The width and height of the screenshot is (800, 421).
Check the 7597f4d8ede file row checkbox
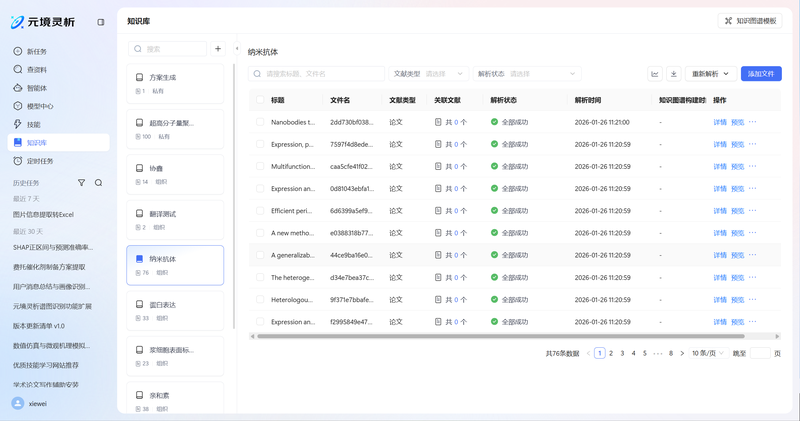pyautogui.click(x=260, y=144)
